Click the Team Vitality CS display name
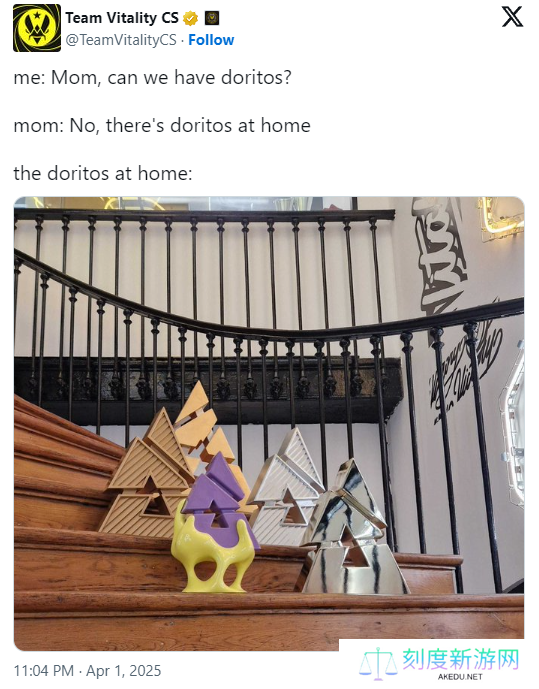Image resolution: width=539 pixels, height=689 pixels. 122,18
